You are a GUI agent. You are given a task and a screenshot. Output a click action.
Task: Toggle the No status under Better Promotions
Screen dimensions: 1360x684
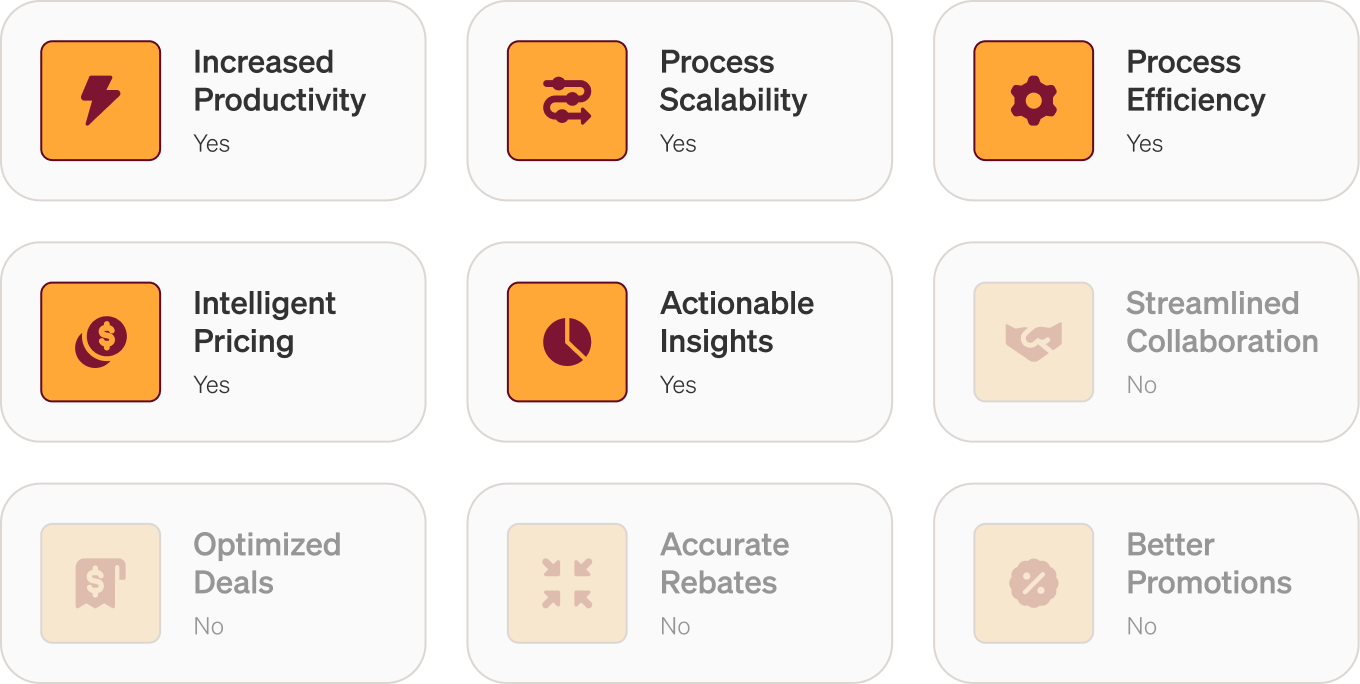coord(1142,626)
